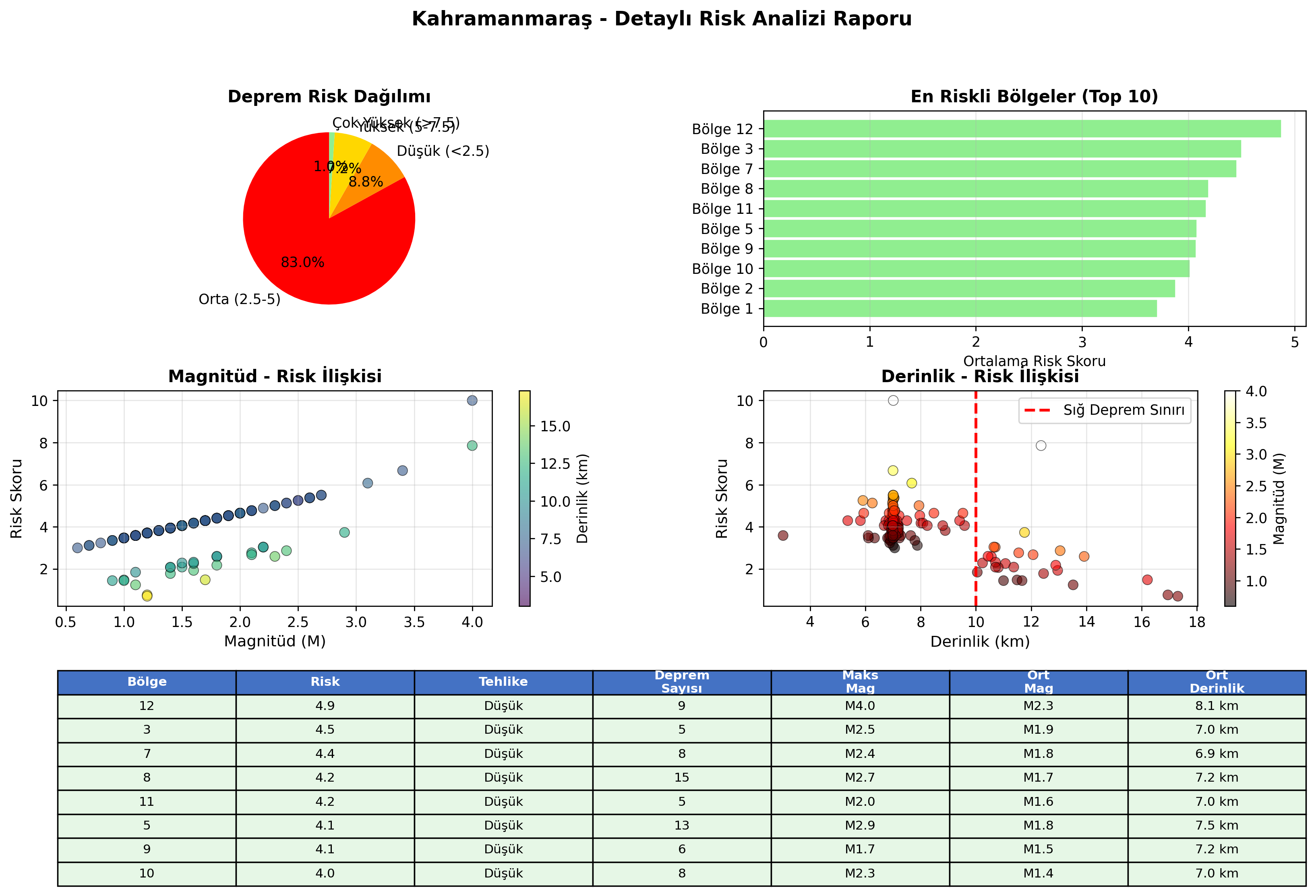Click the Sığ Deprem Sınırı legend entry

[1105, 410]
